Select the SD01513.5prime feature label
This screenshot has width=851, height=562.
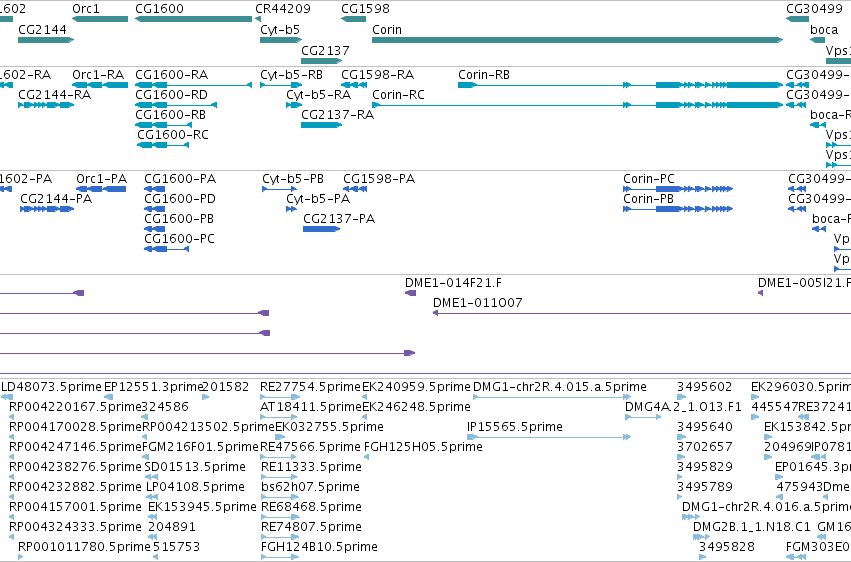coord(195,467)
